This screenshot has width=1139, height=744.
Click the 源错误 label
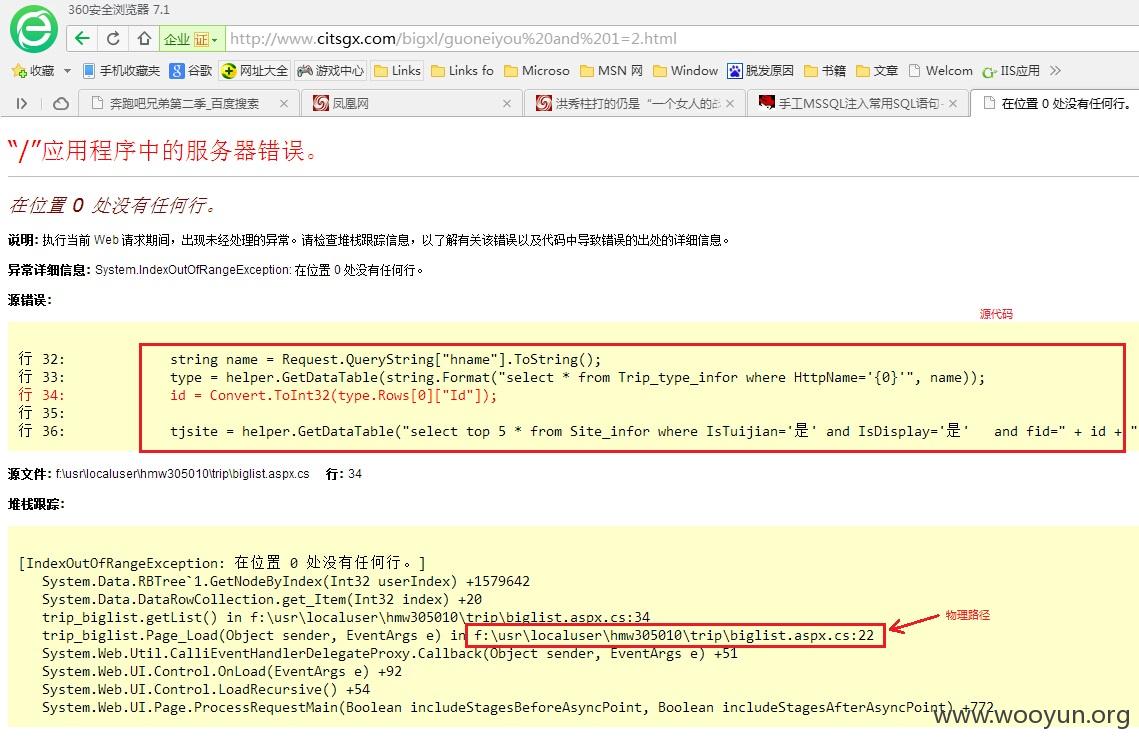click(x=30, y=300)
